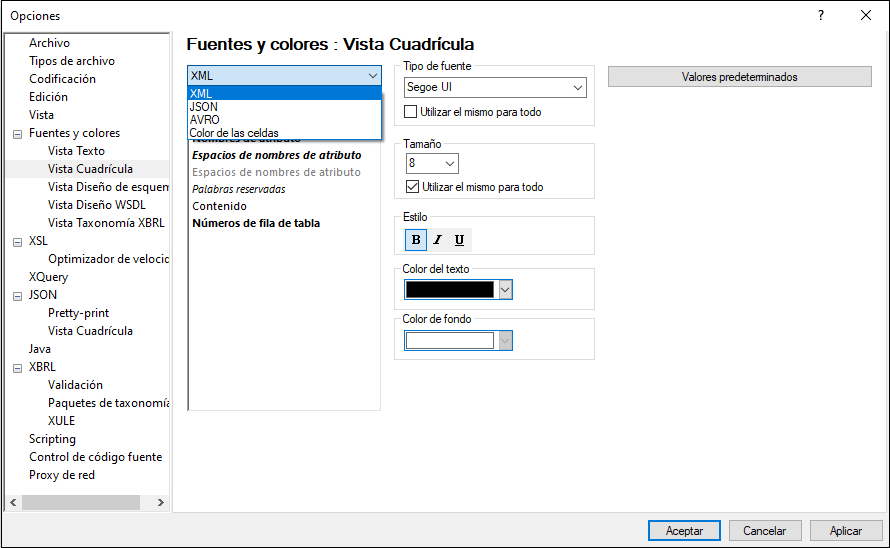Screen dimensions: 890x548
Task: Click black Color del texto swatch
Action: click(x=450, y=290)
